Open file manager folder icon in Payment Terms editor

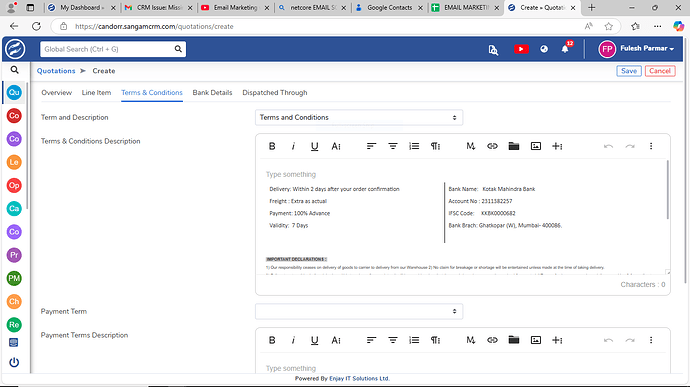tap(514, 340)
